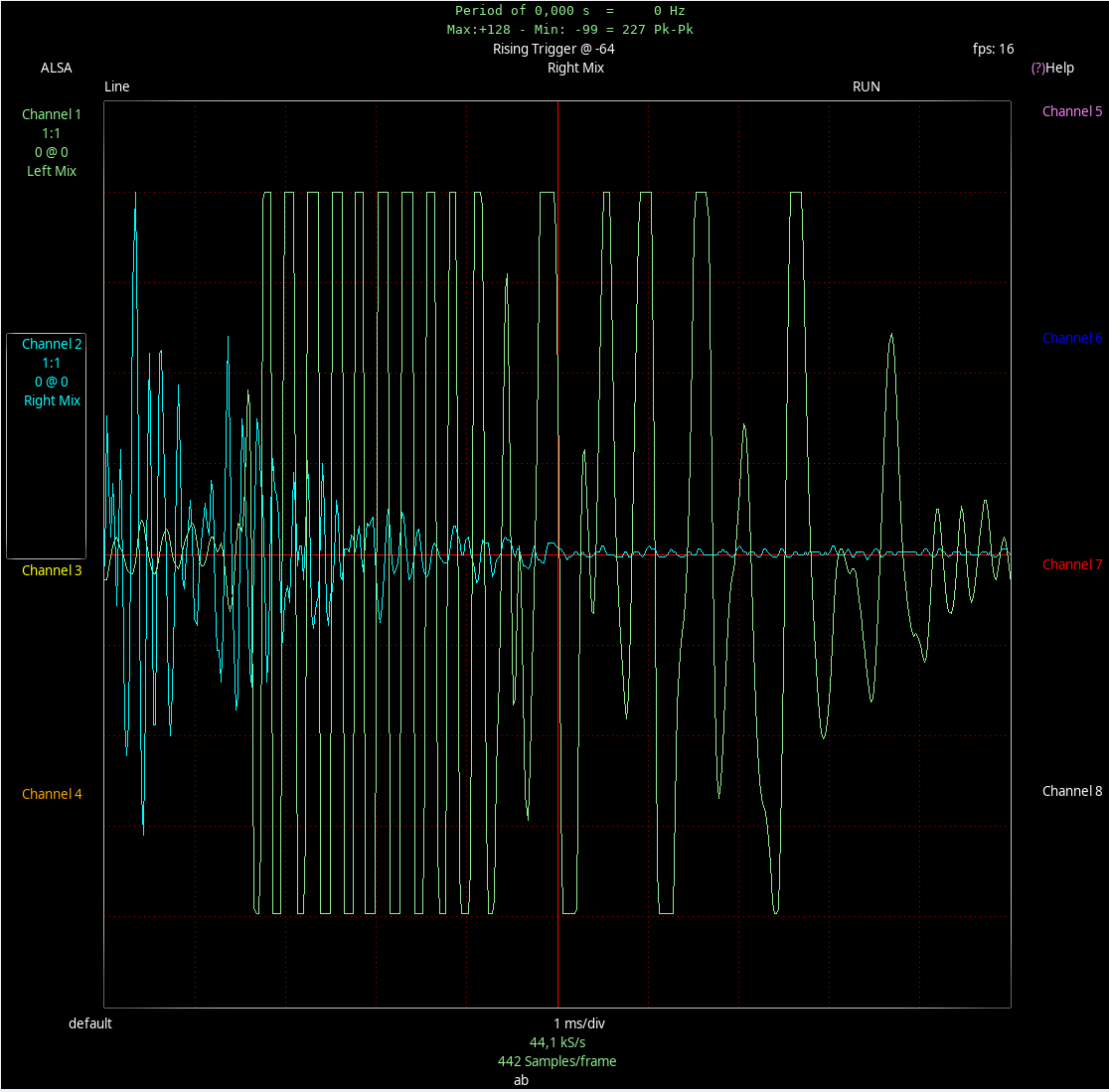Select Channel 2 label
The height and width of the screenshot is (1092, 1109).
(x=52, y=345)
